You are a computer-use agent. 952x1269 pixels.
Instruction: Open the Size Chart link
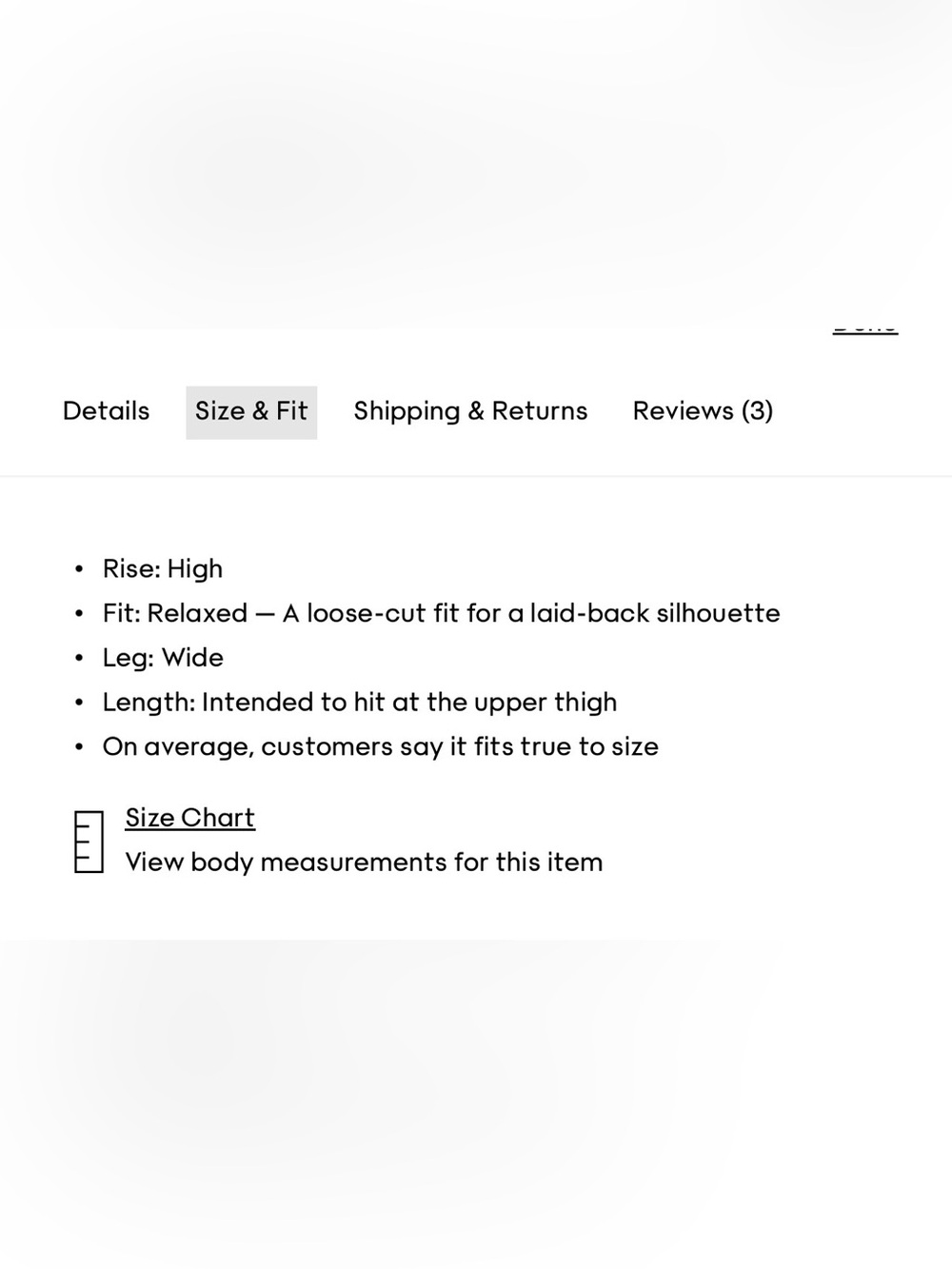coord(190,818)
